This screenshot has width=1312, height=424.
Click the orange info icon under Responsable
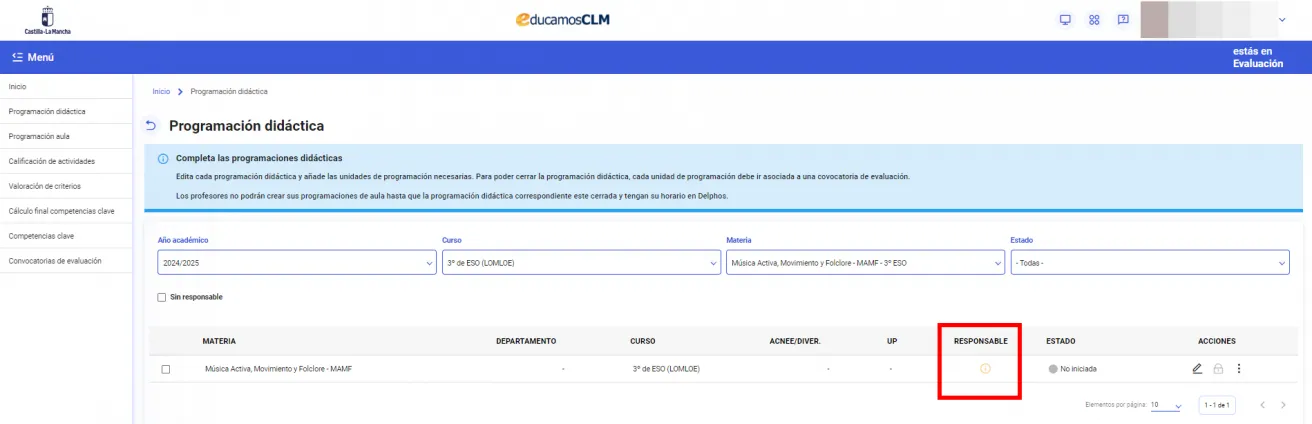tap(984, 369)
